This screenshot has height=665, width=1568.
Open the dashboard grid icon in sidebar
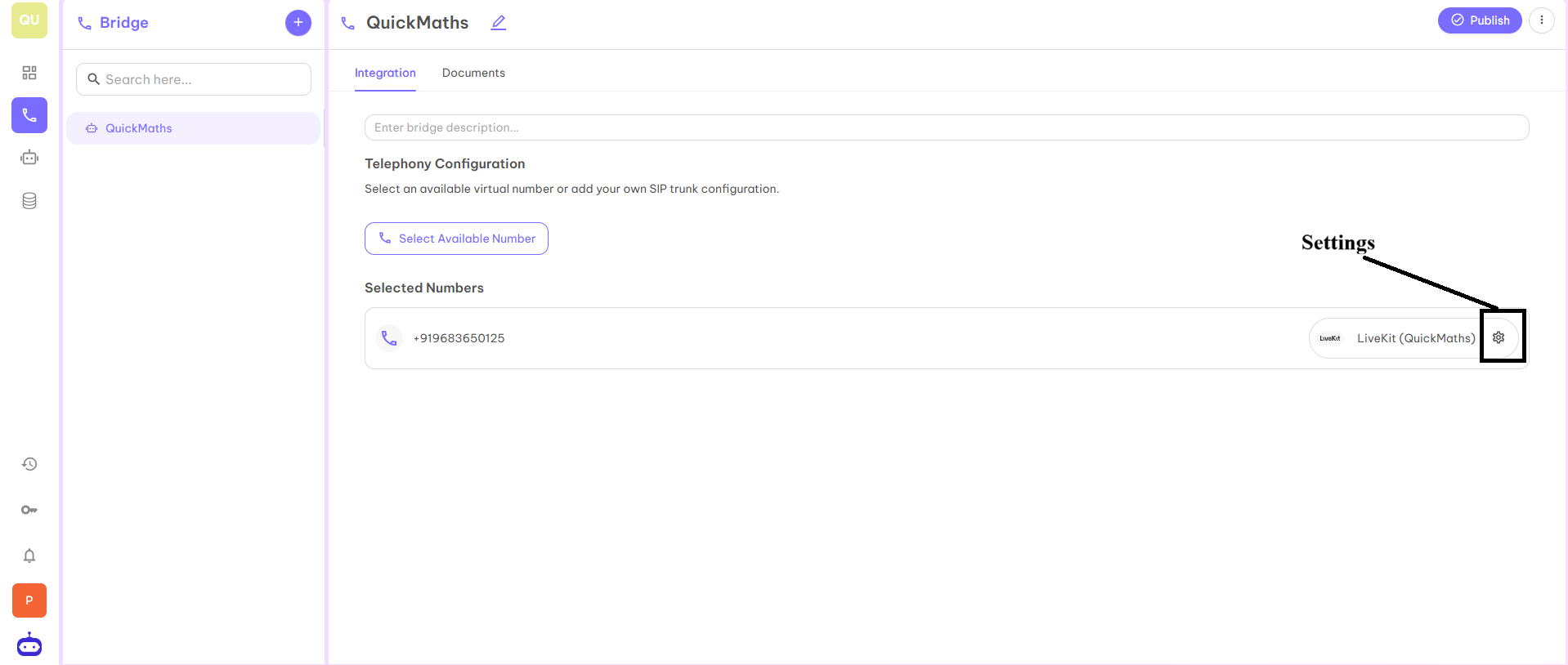29,73
